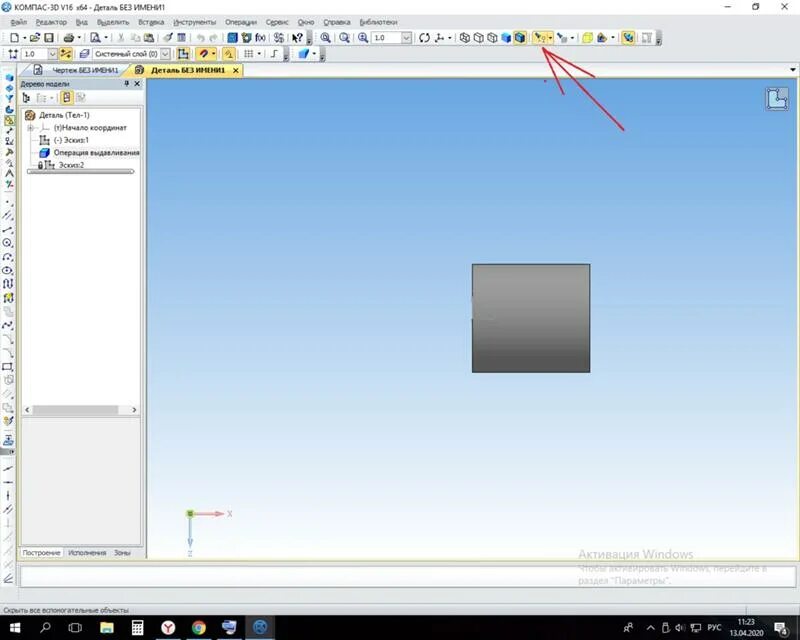Click the Redo arrow icon
The height and width of the screenshot is (640, 800).
coord(214,38)
